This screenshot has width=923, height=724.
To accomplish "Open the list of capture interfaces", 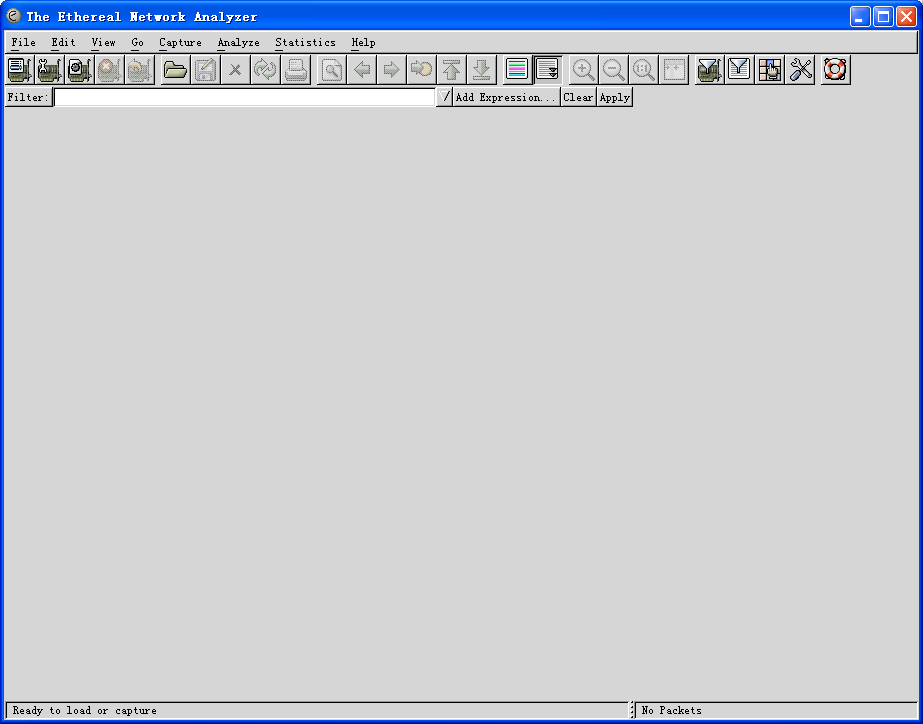I will coord(20,70).
